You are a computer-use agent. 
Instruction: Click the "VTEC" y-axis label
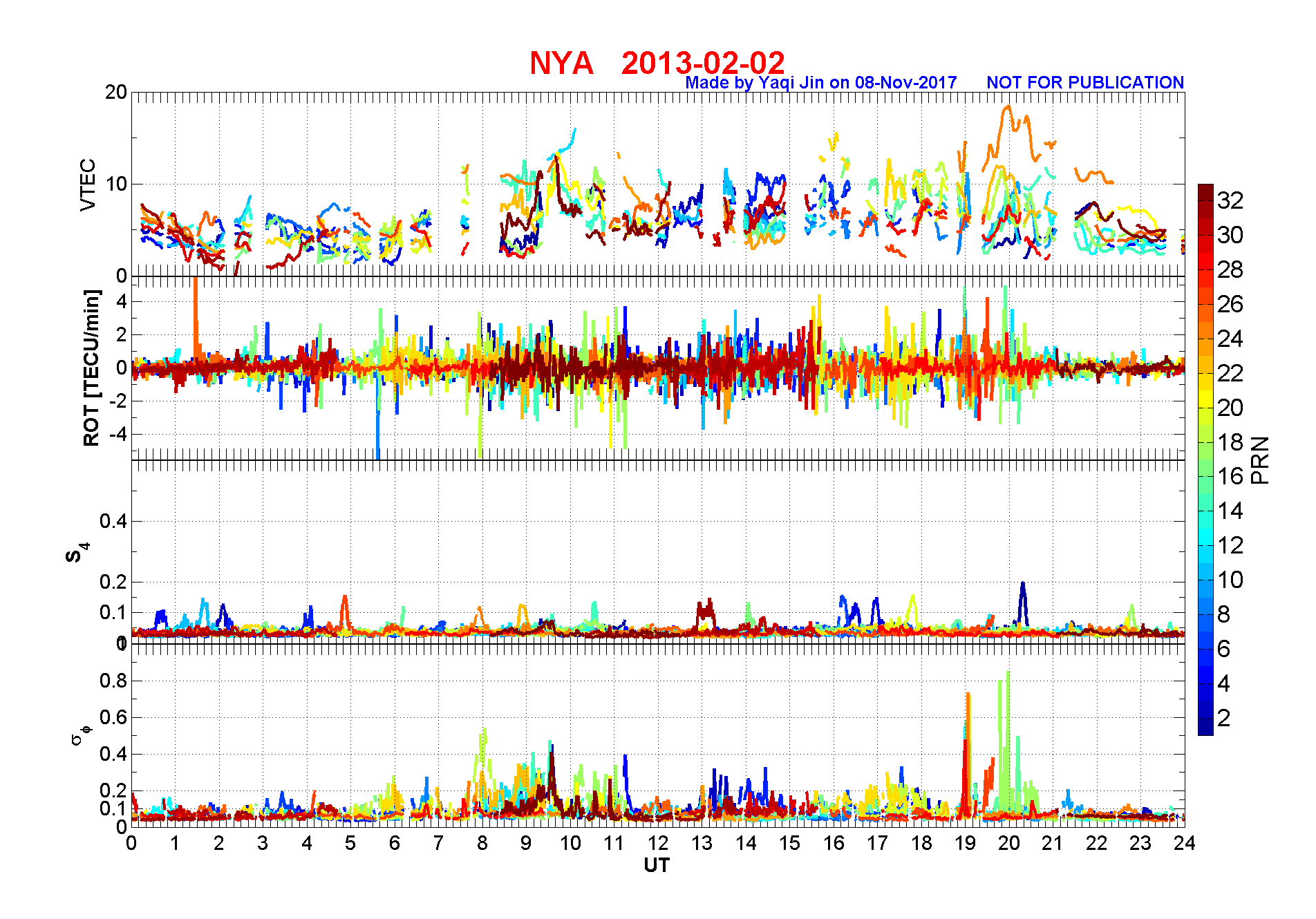88,184
